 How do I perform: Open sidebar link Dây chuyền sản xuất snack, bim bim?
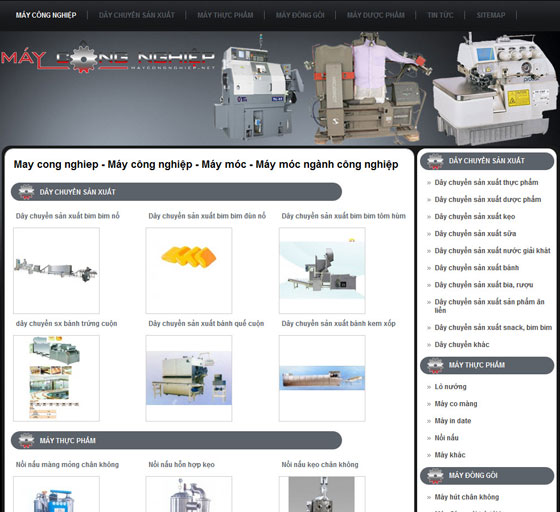click(x=493, y=327)
